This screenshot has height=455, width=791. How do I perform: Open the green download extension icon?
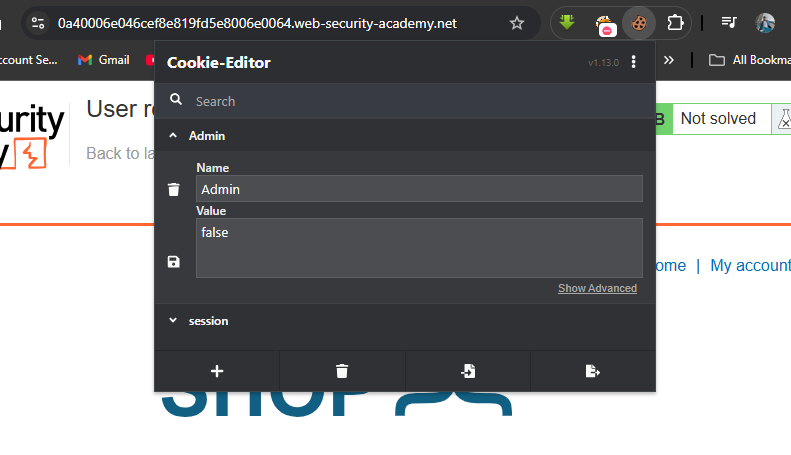click(x=567, y=23)
